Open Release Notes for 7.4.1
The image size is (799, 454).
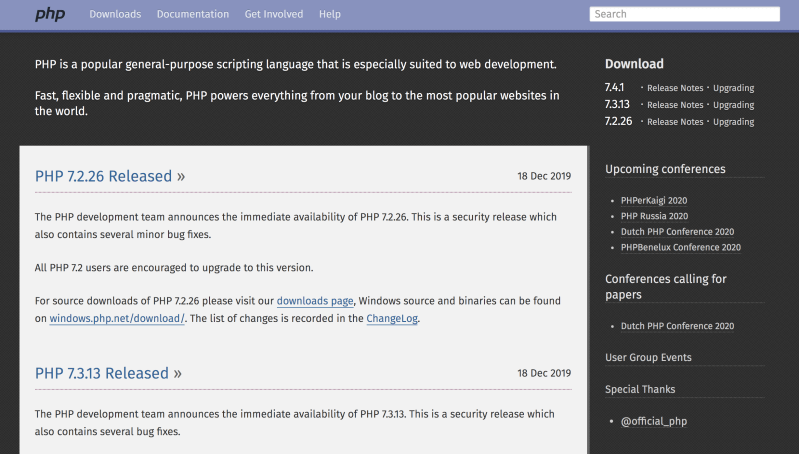click(675, 88)
